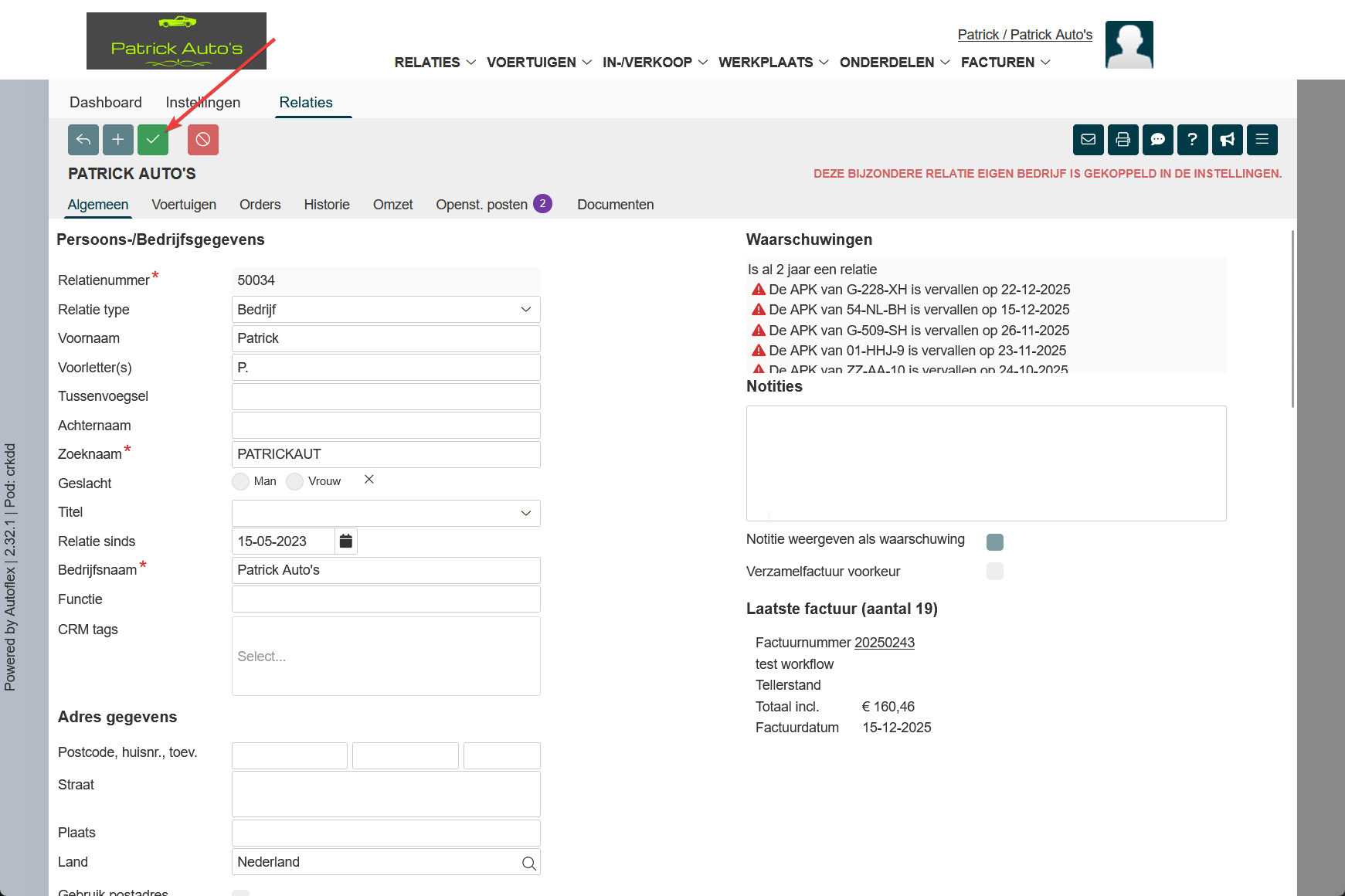1345x896 pixels.
Task: Click the megaphone announcements icon
Action: pyautogui.click(x=1227, y=140)
